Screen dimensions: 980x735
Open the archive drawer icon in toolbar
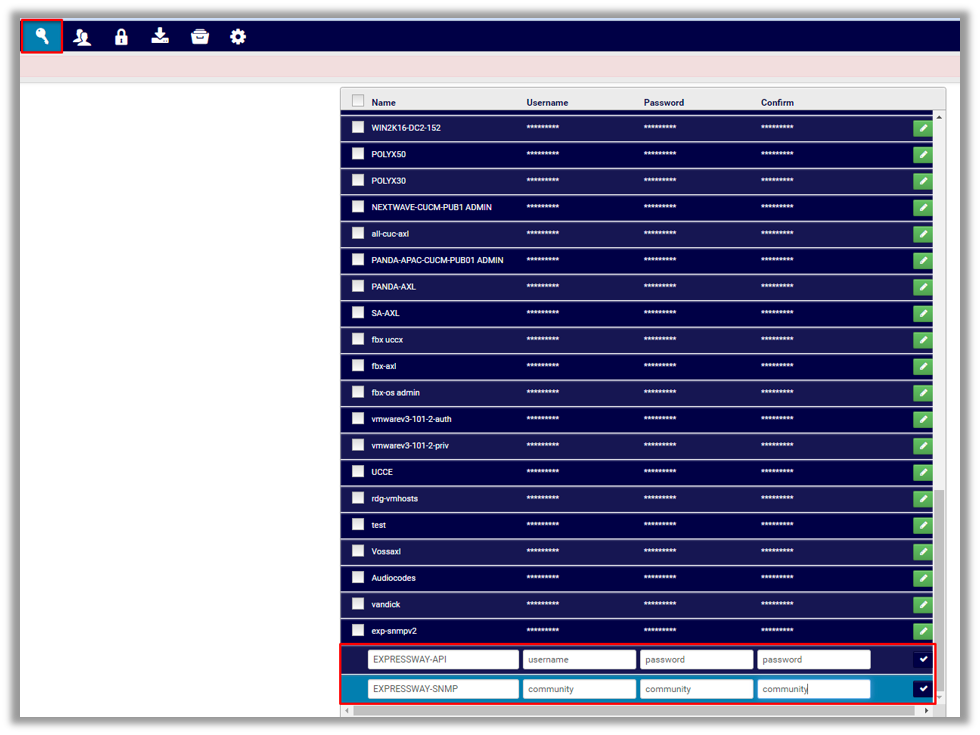199,36
